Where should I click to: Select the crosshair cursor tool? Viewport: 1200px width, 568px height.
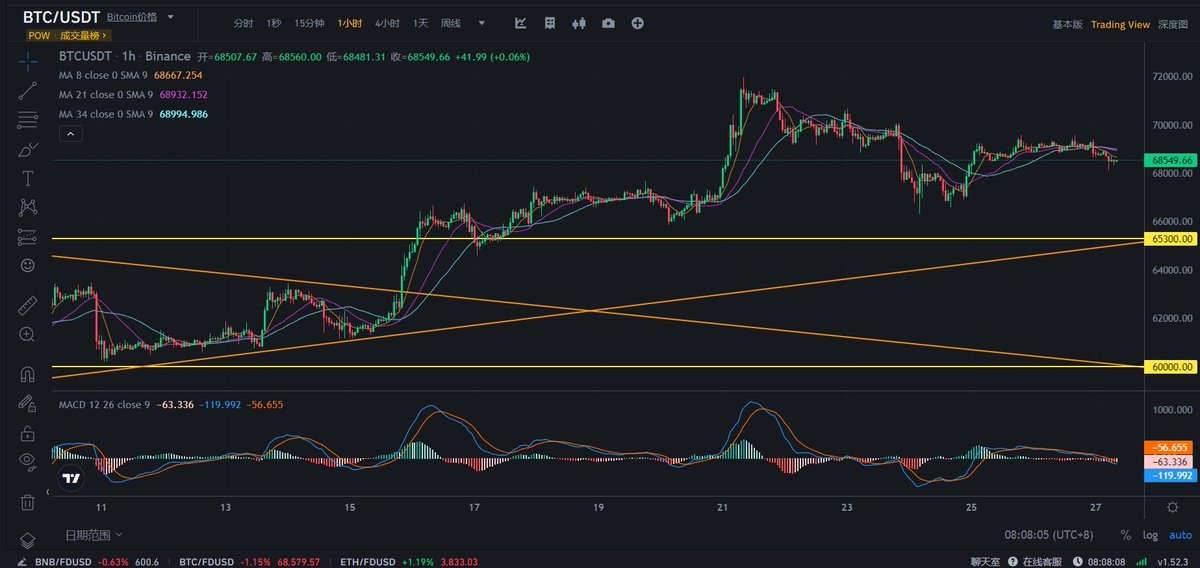pyautogui.click(x=27, y=61)
